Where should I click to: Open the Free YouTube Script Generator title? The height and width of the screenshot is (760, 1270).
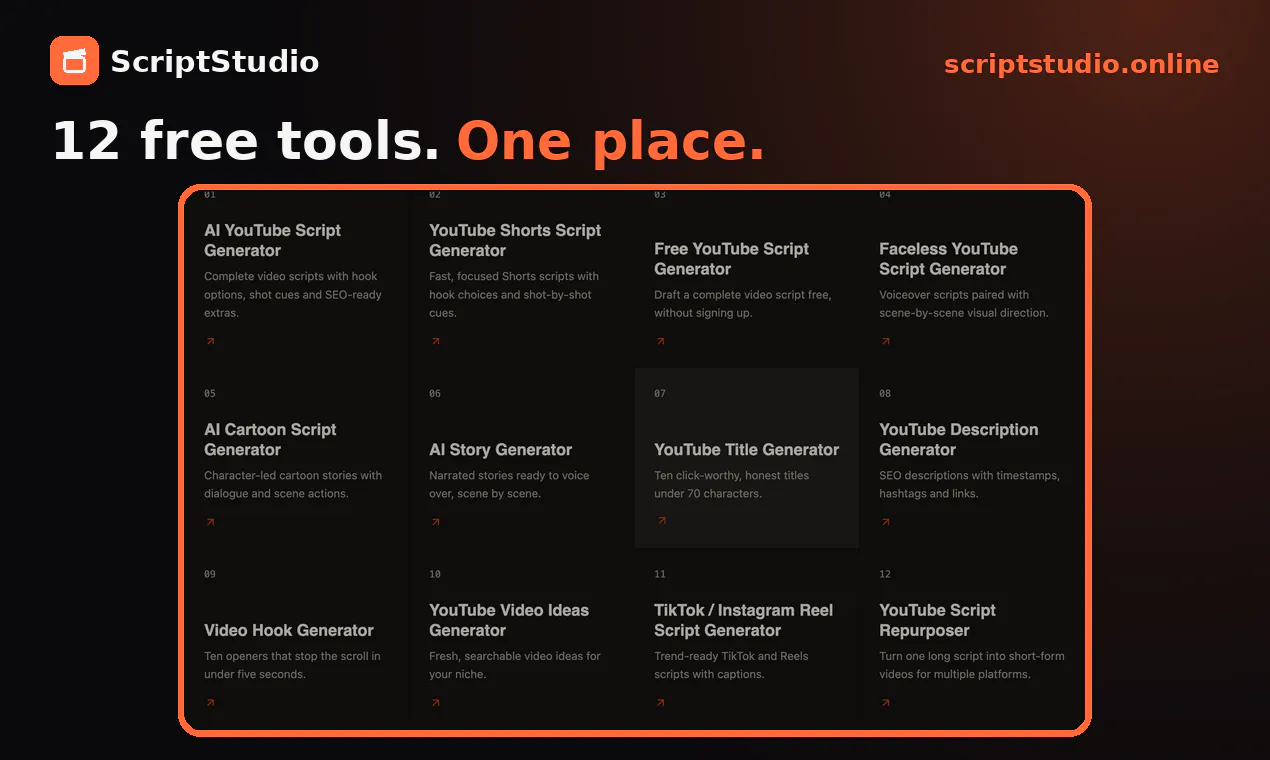coord(731,259)
